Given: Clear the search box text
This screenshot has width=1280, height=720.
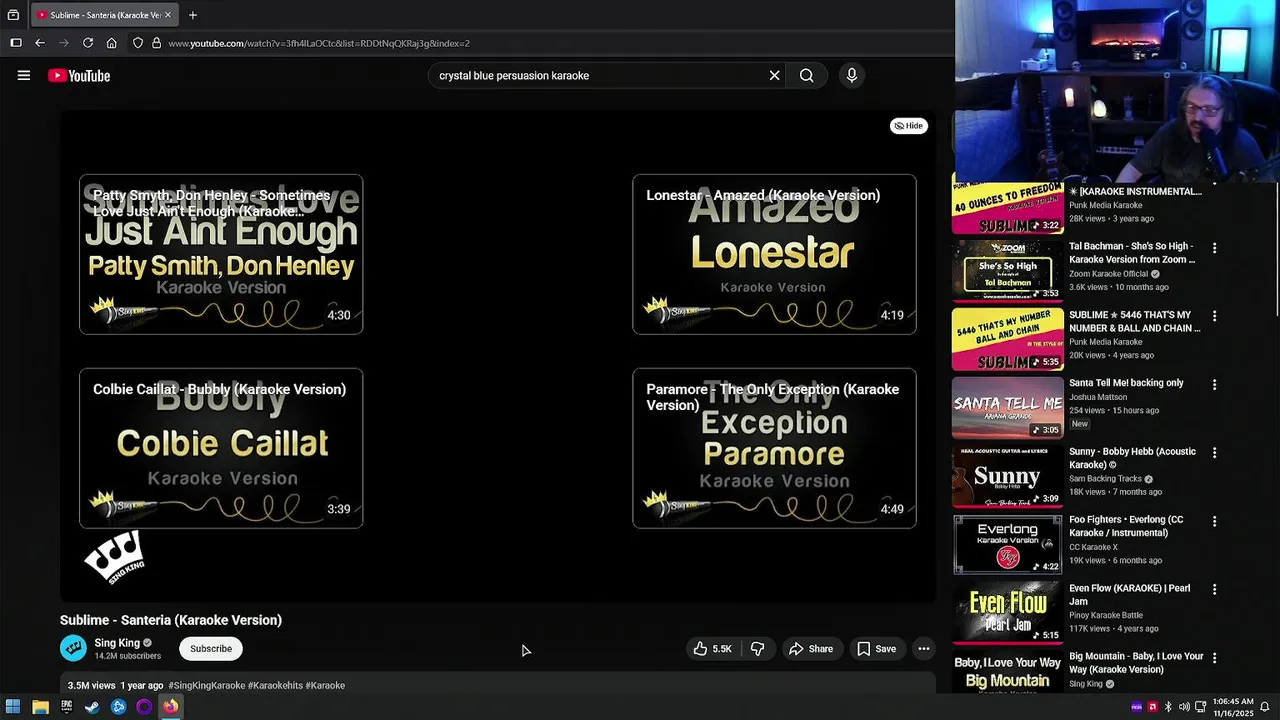Looking at the screenshot, I should click(774, 75).
